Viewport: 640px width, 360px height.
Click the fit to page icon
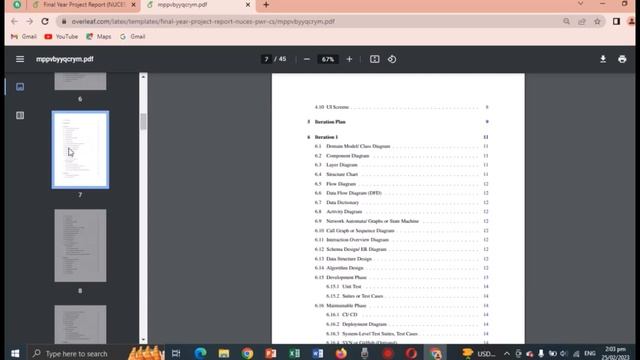coord(374,59)
